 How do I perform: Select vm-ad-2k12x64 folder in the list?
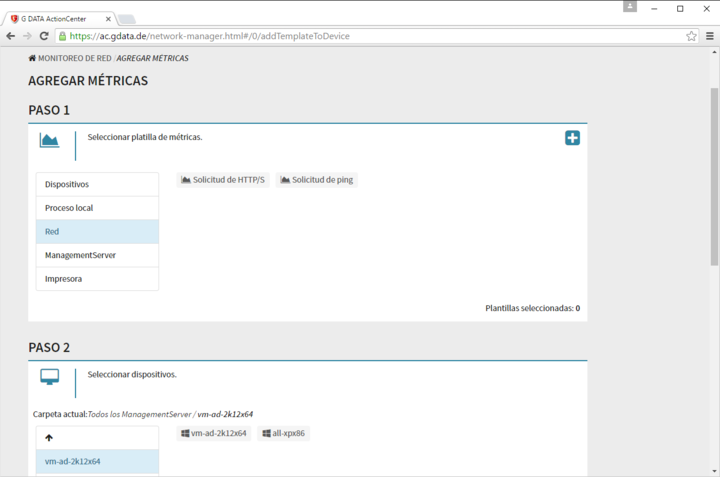pyautogui.click(x=97, y=461)
